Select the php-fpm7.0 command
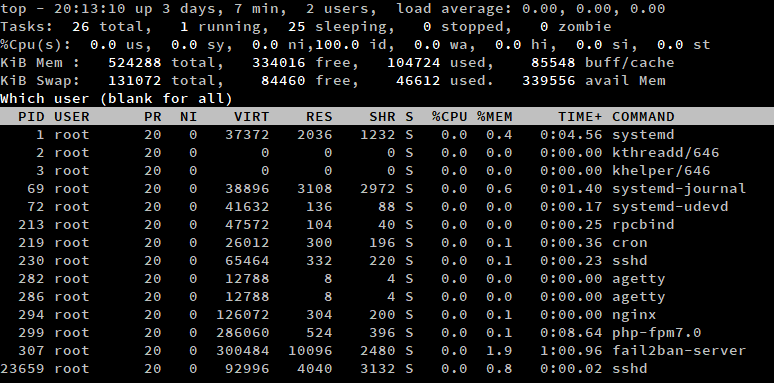 tap(657, 333)
